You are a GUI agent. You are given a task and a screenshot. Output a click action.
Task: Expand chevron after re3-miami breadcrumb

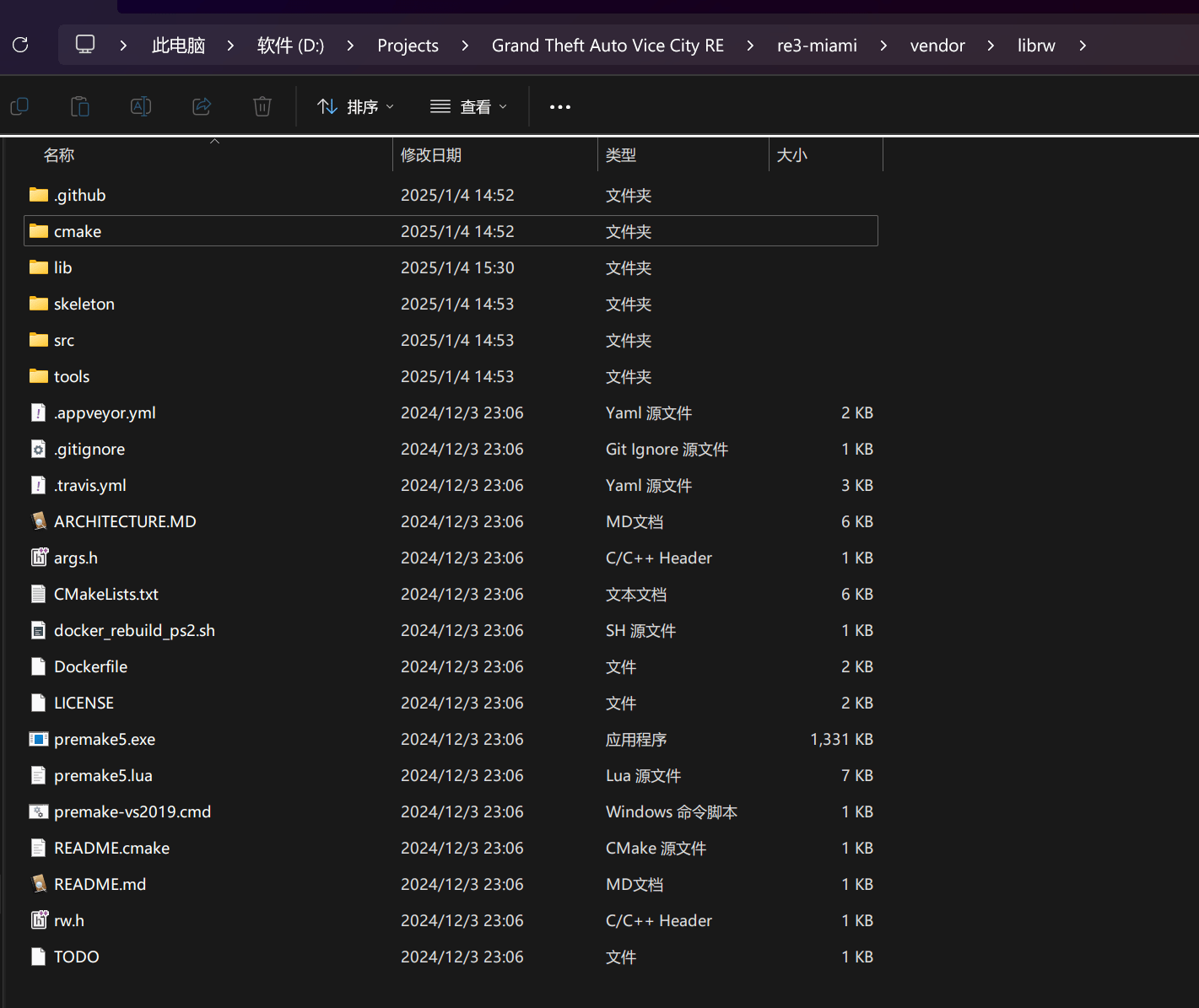coord(883,46)
